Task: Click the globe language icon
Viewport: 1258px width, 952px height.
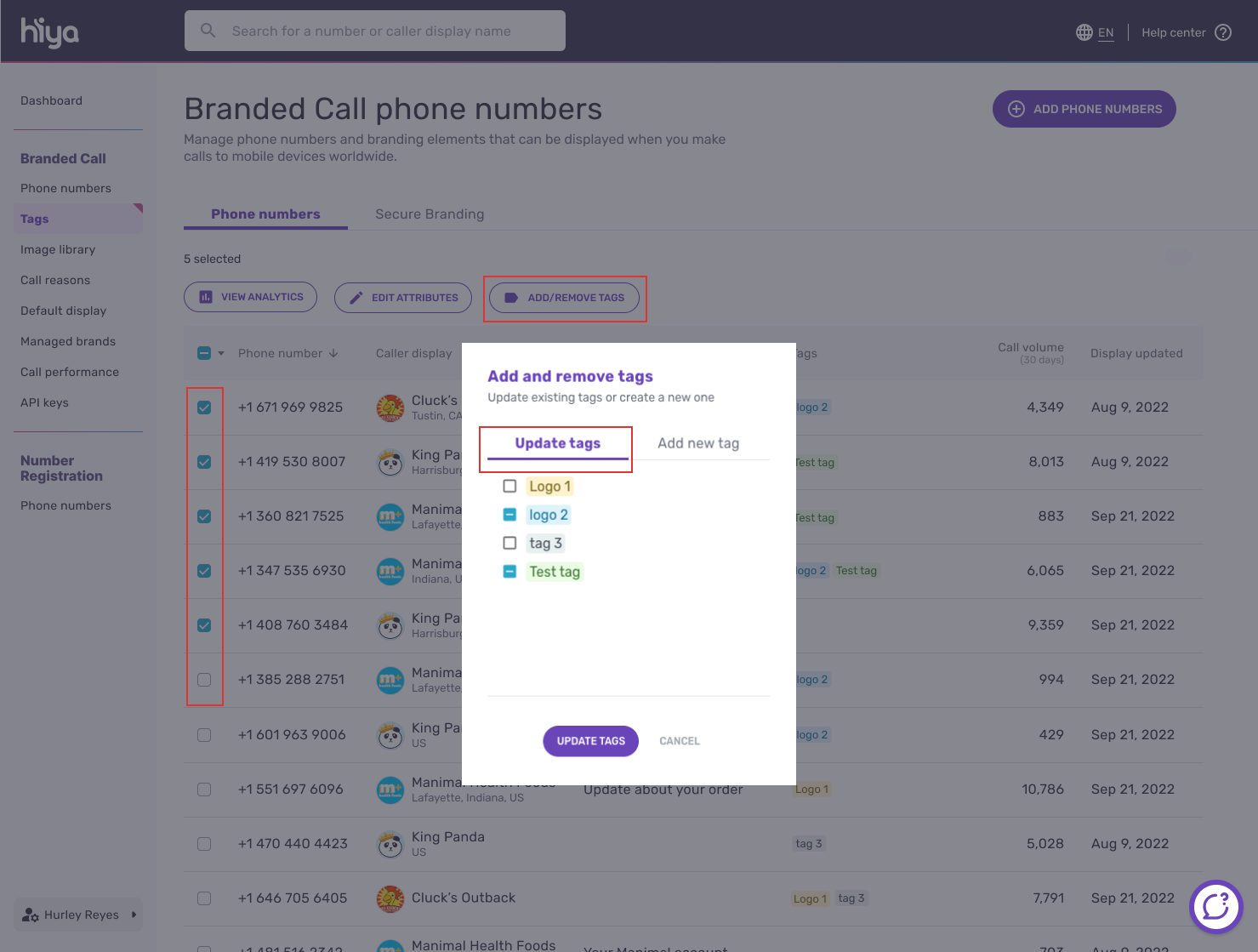Action: click(x=1084, y=32)
